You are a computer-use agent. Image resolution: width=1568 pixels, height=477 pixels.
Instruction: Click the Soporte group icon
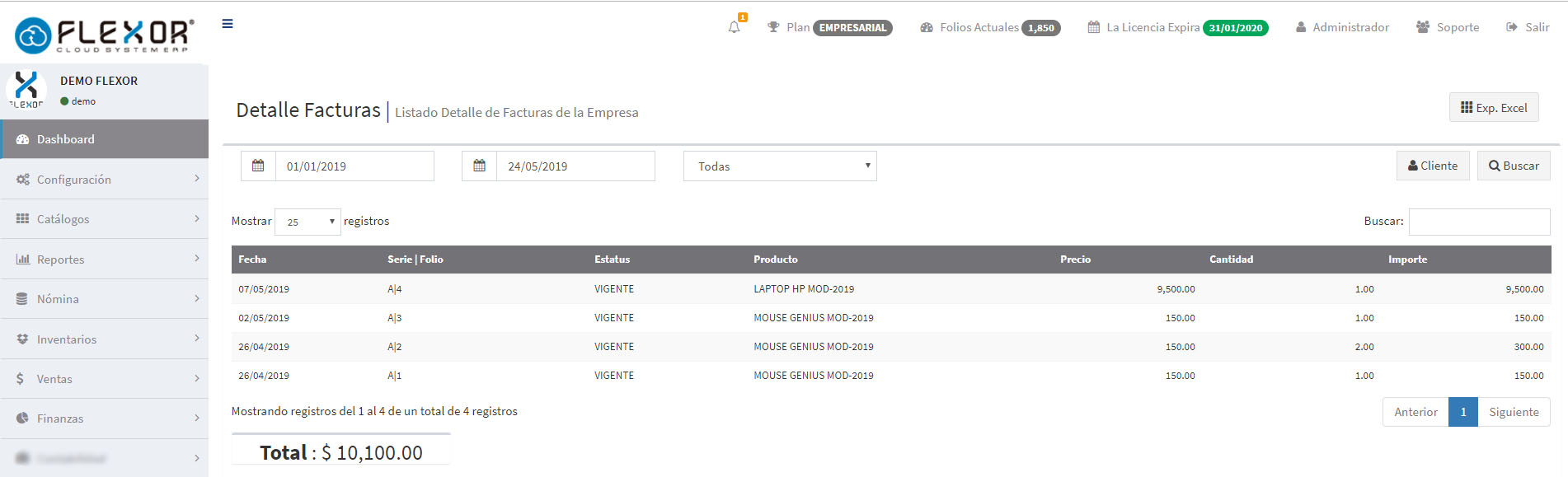coord(1423,27)
